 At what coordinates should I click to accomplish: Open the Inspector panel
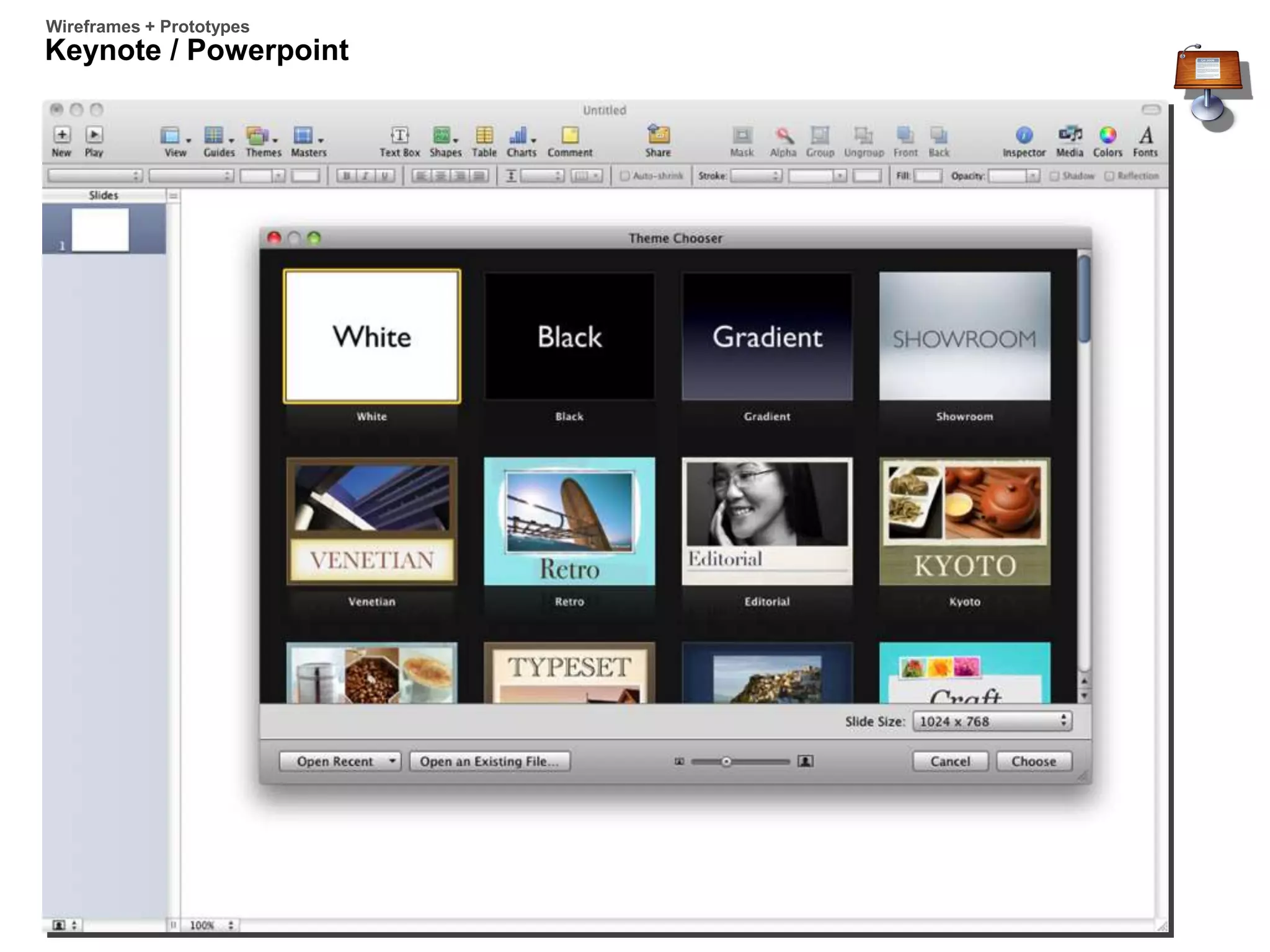(1024, 135)
